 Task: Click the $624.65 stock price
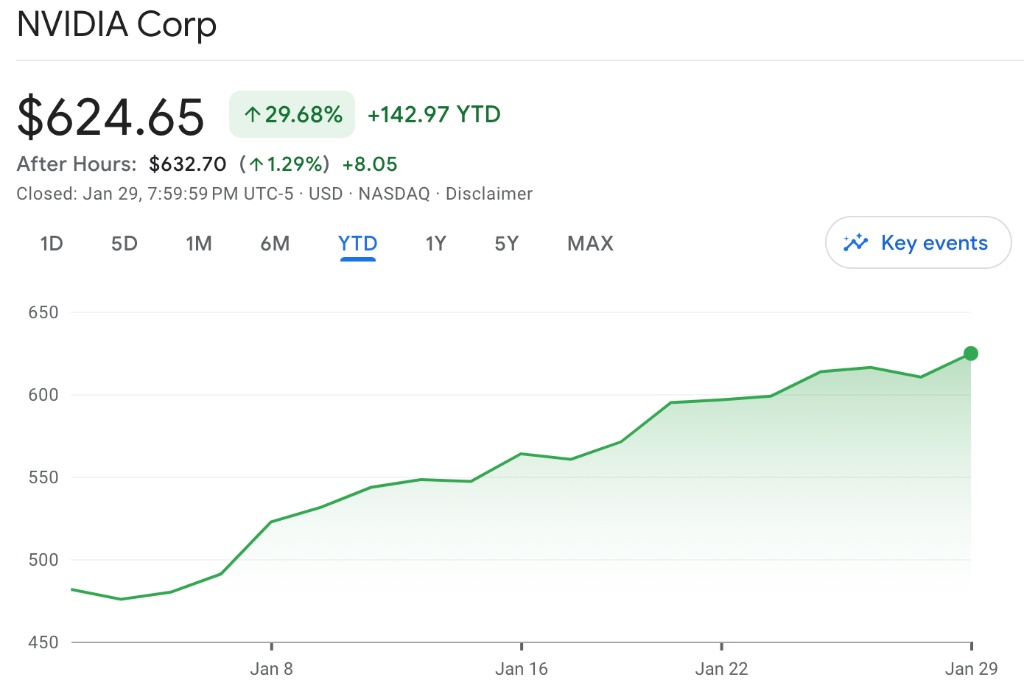point(111,117)
